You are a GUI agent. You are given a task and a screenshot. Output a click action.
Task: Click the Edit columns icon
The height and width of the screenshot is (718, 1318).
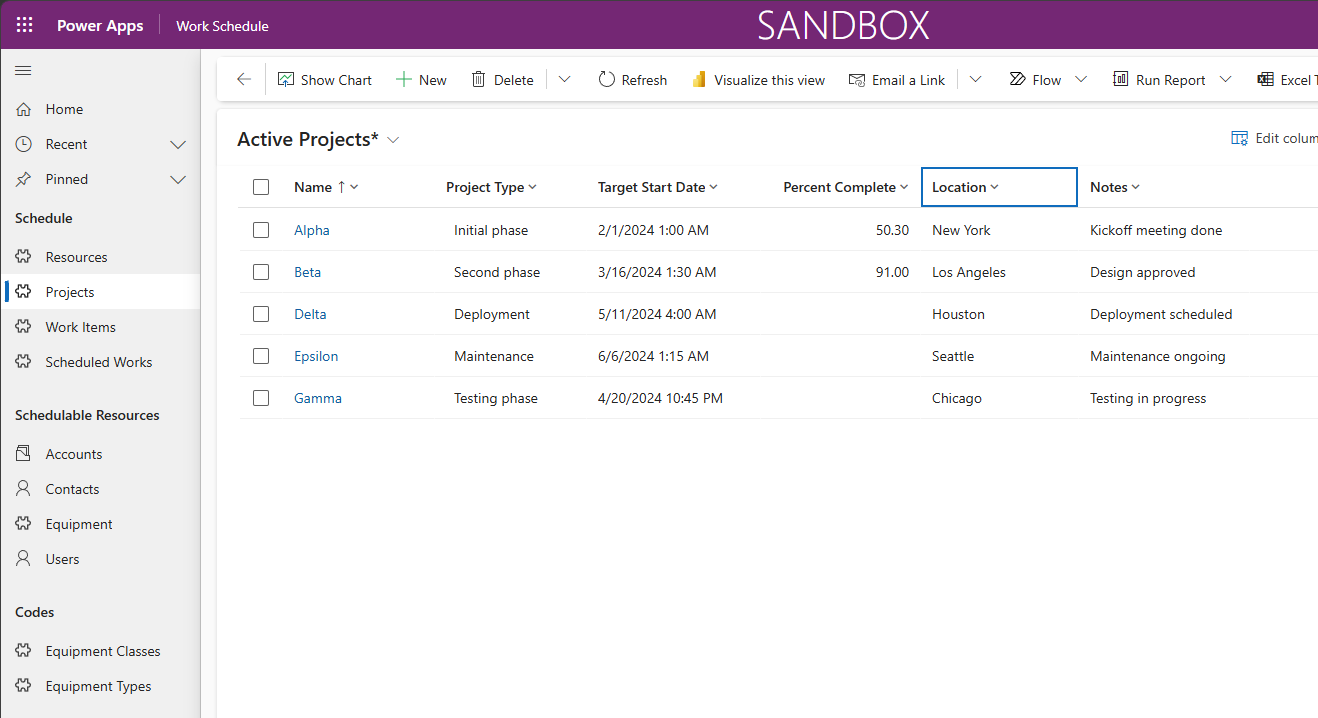[x=1240, y=138]
